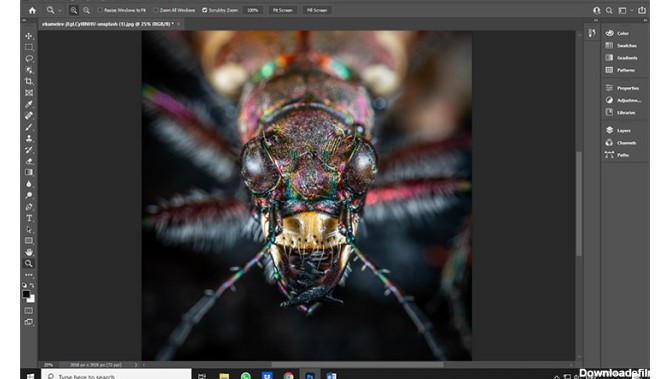Select the Hand tool
Viewport: 670px width, 379px height.
coord(29,252)
